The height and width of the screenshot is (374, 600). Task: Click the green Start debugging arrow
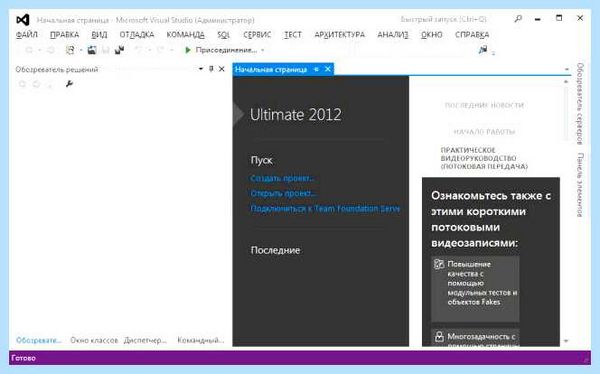pyautogui.click(x=188, y=50)
